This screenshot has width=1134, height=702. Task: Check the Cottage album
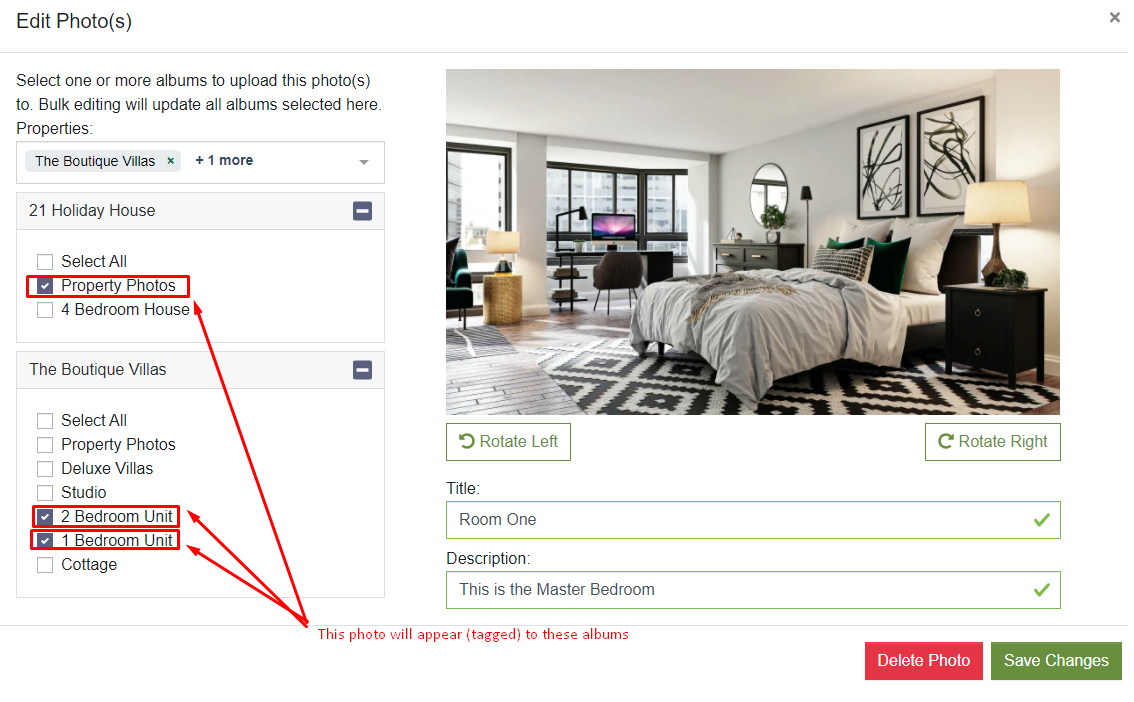(x=45, y=565)
